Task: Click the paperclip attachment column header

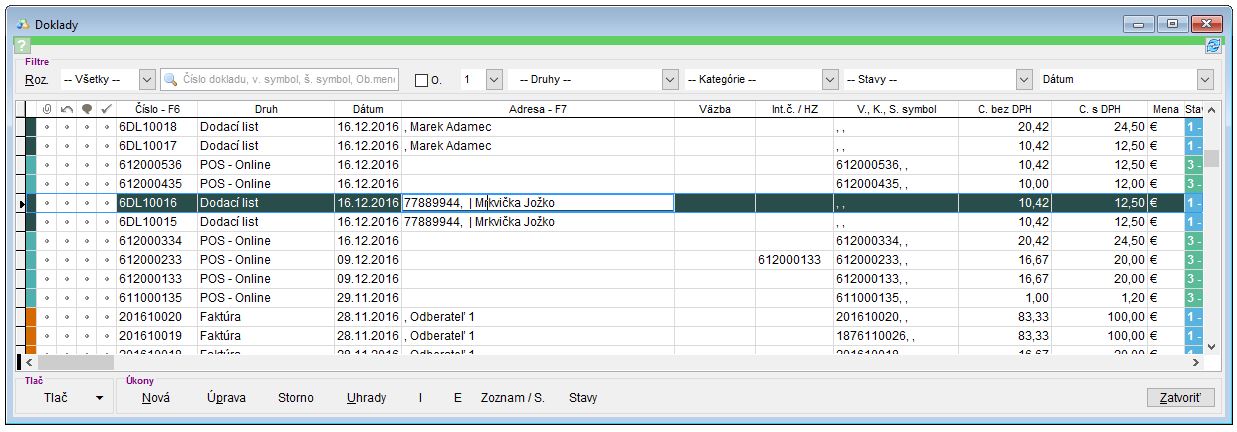Action: point(46,109)
